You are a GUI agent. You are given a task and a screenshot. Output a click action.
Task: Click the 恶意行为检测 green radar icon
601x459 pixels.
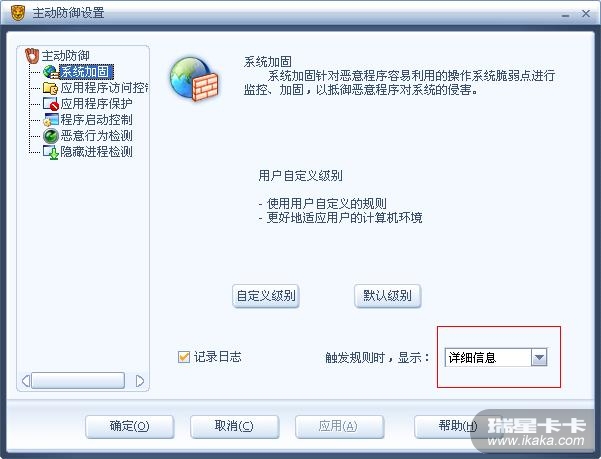pyautogui.click(x=51, y=136)
